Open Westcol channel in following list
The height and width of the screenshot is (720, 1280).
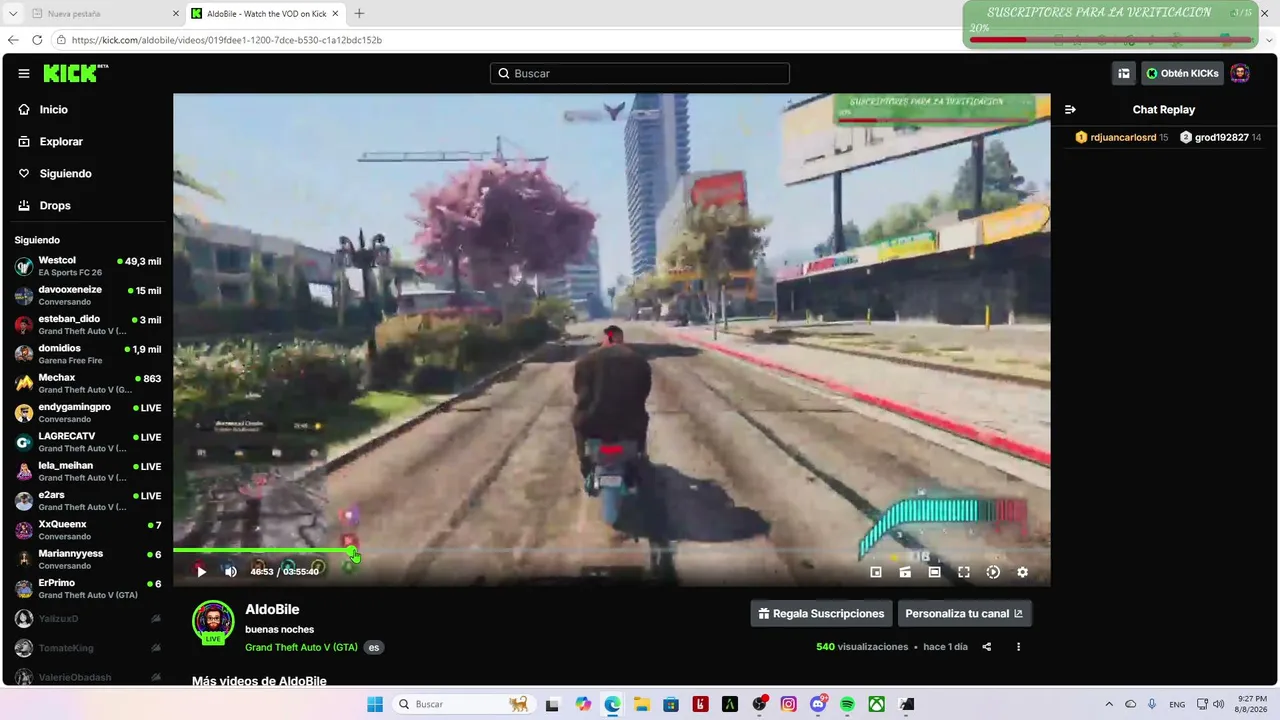tap(88, 266)
